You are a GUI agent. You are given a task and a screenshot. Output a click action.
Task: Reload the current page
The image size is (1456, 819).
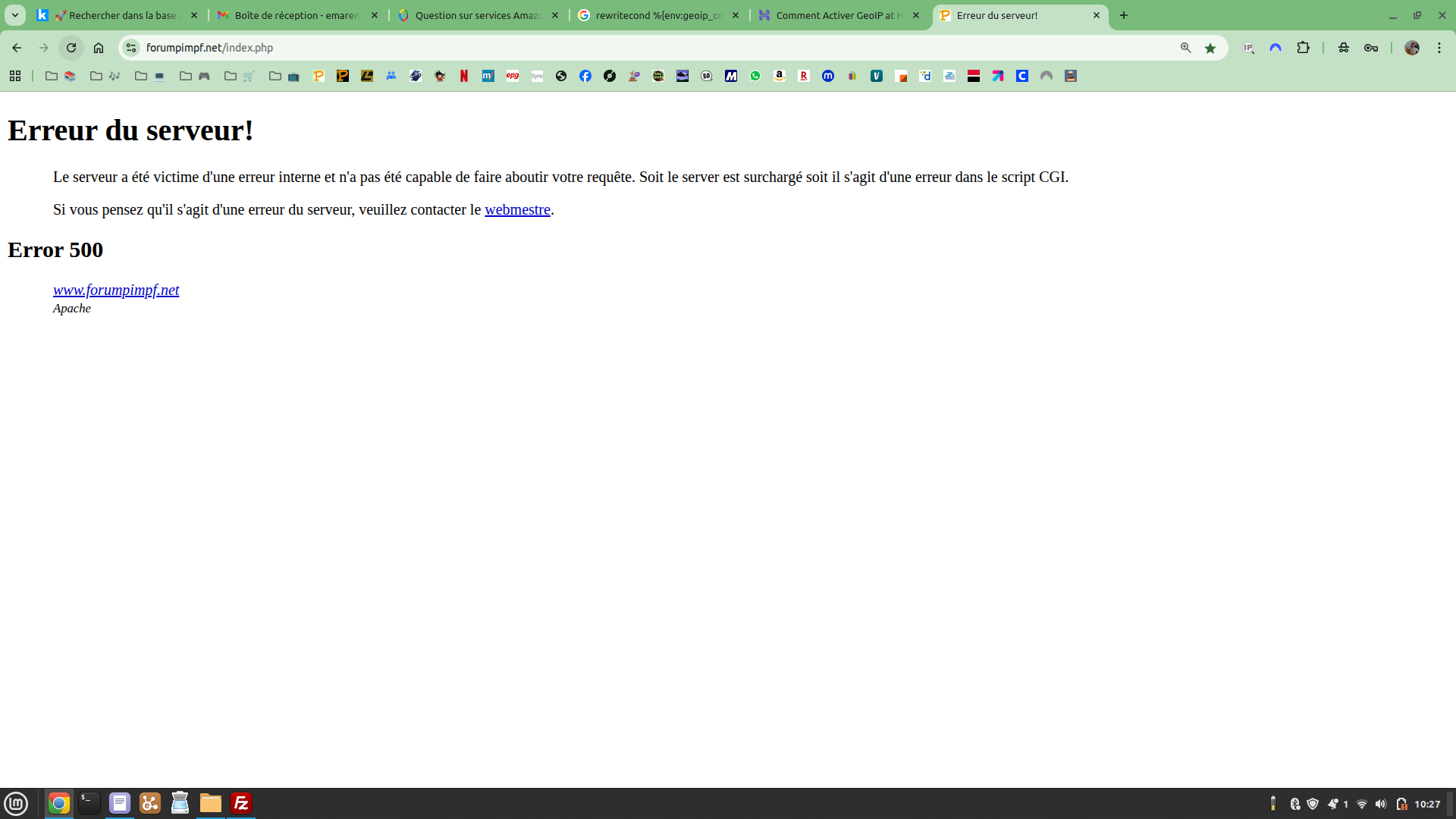[x=71, y=48]
